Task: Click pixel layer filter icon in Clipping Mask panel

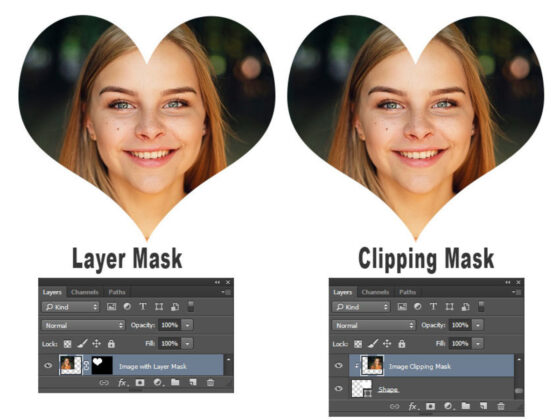Action: [402, 307]
